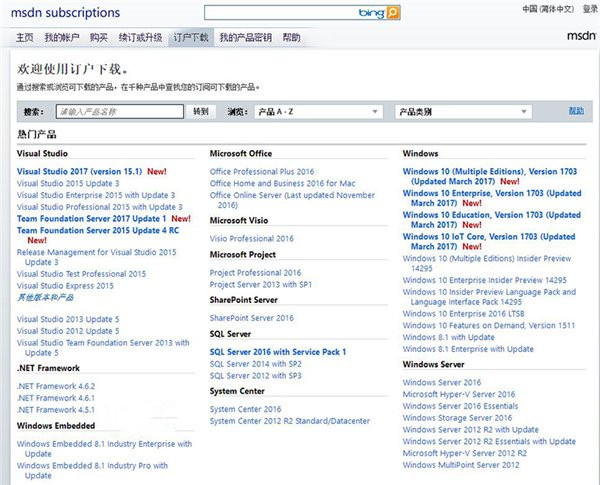This screenshot has width=600, height=485.
Task: Focus the product name search field
Action: click(120, 112)
